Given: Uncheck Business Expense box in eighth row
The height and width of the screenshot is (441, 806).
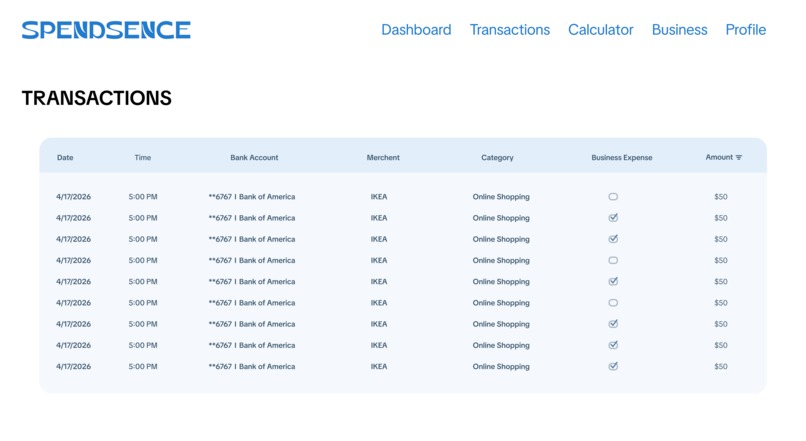Looking at the screenshot, I should click(613, 345).
